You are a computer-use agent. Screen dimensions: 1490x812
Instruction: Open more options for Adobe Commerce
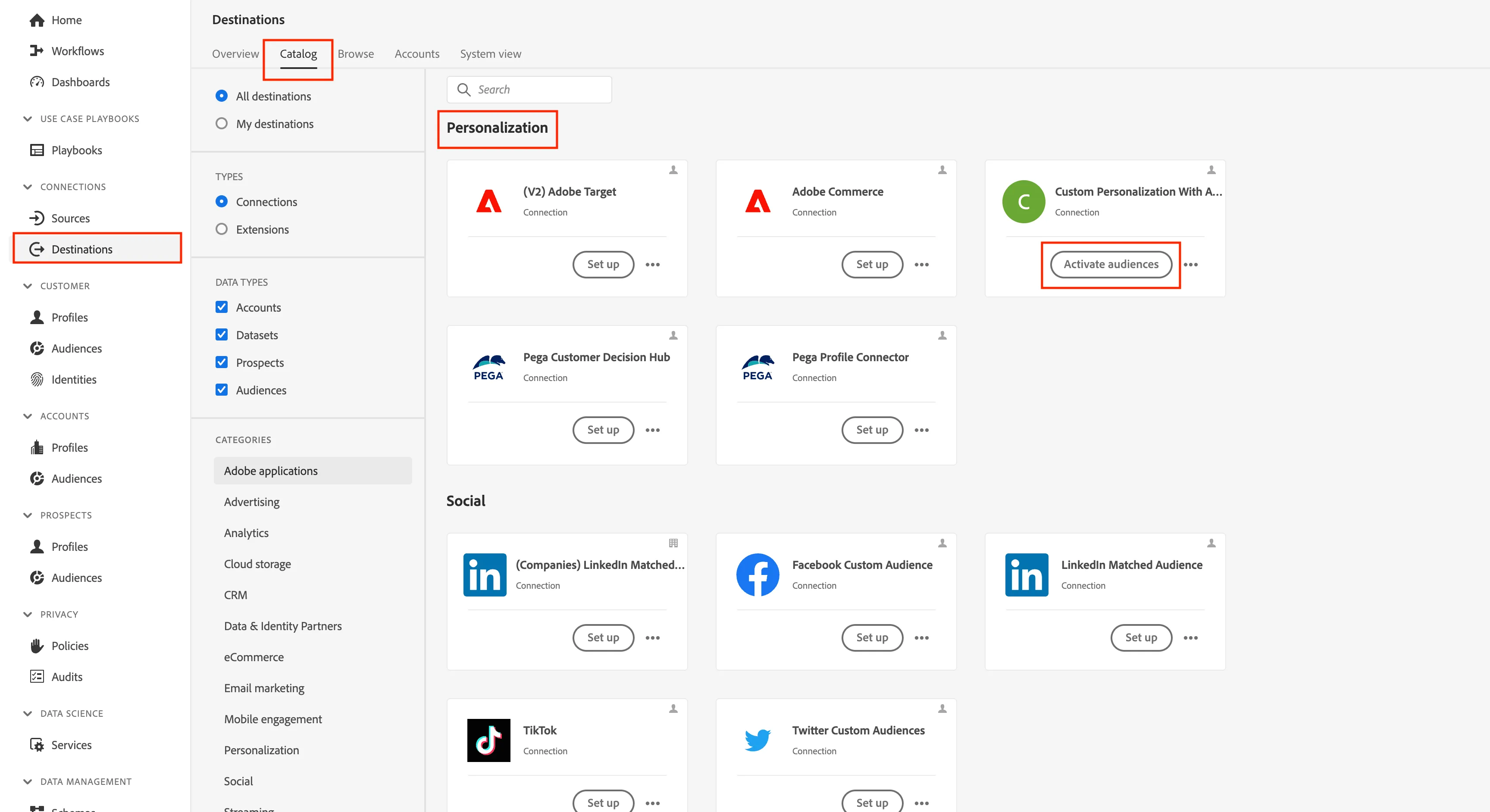(x=921, y=265)
